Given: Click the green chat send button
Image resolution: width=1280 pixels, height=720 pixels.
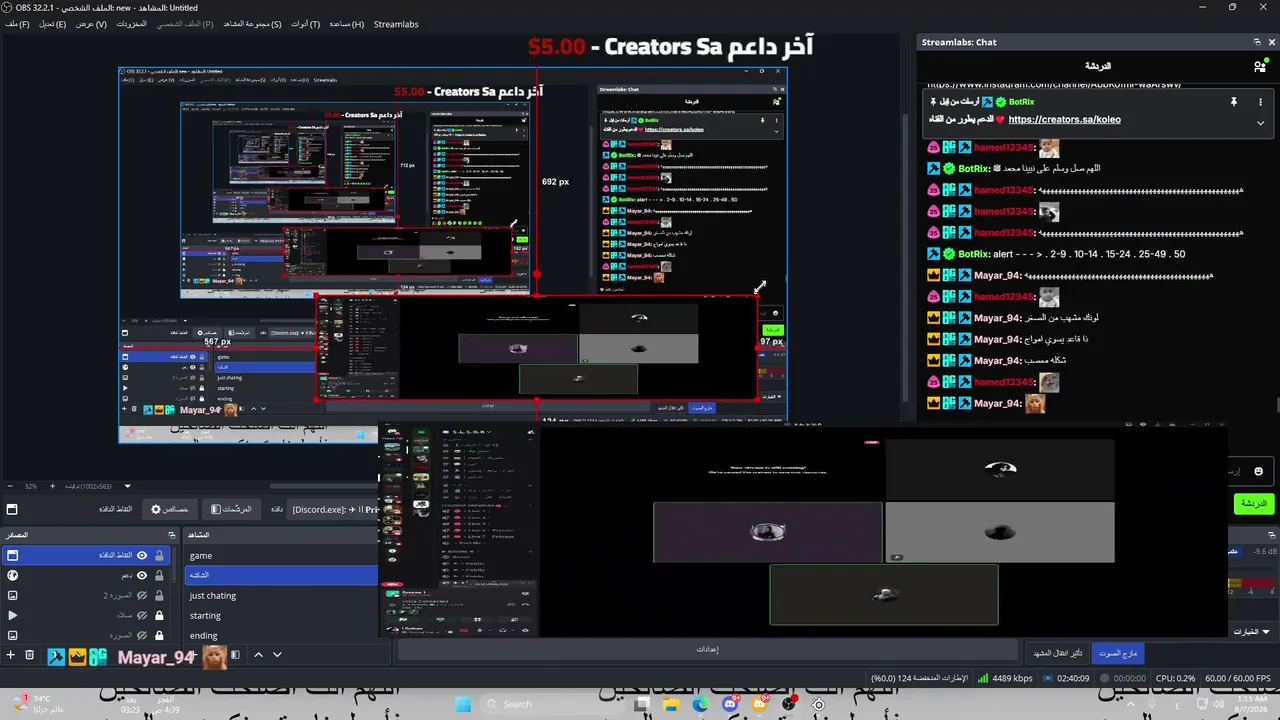Looking at the screenshot, I should [1253, 504].
